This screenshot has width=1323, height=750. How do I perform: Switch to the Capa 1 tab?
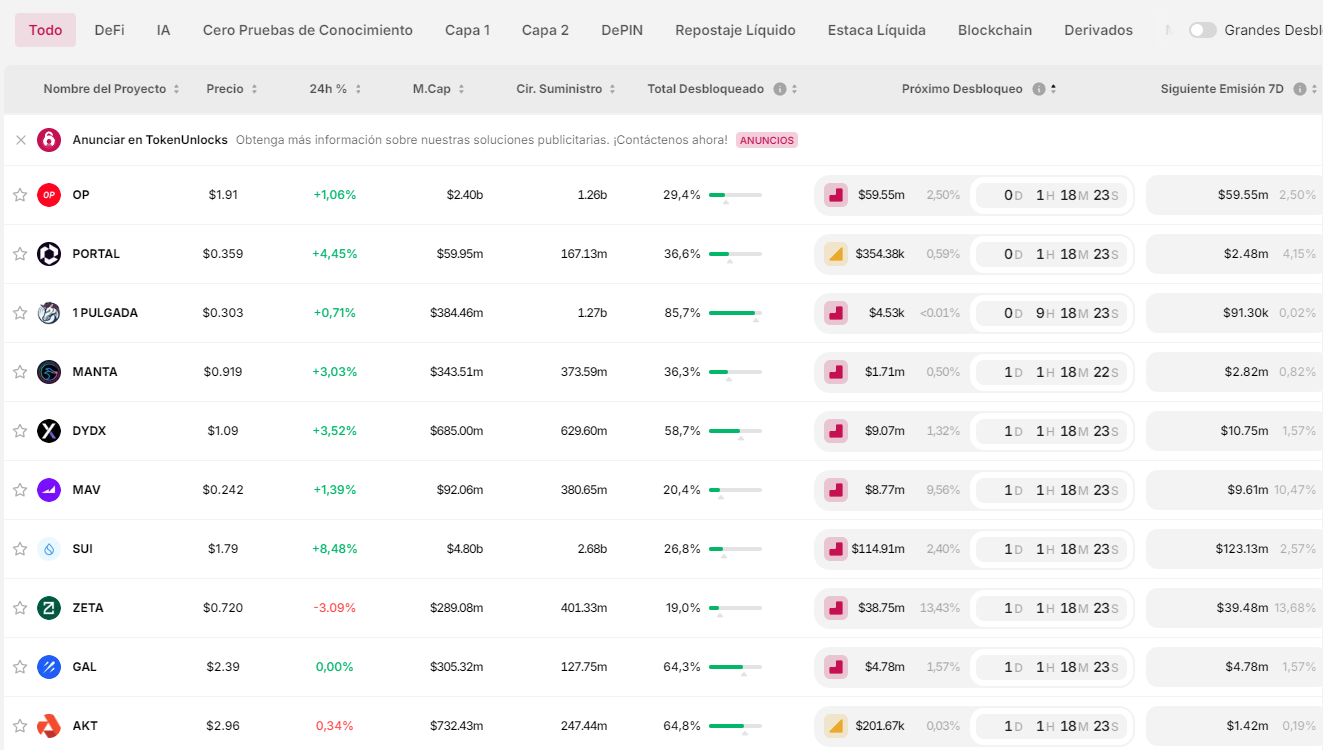[x=467, y=30]
